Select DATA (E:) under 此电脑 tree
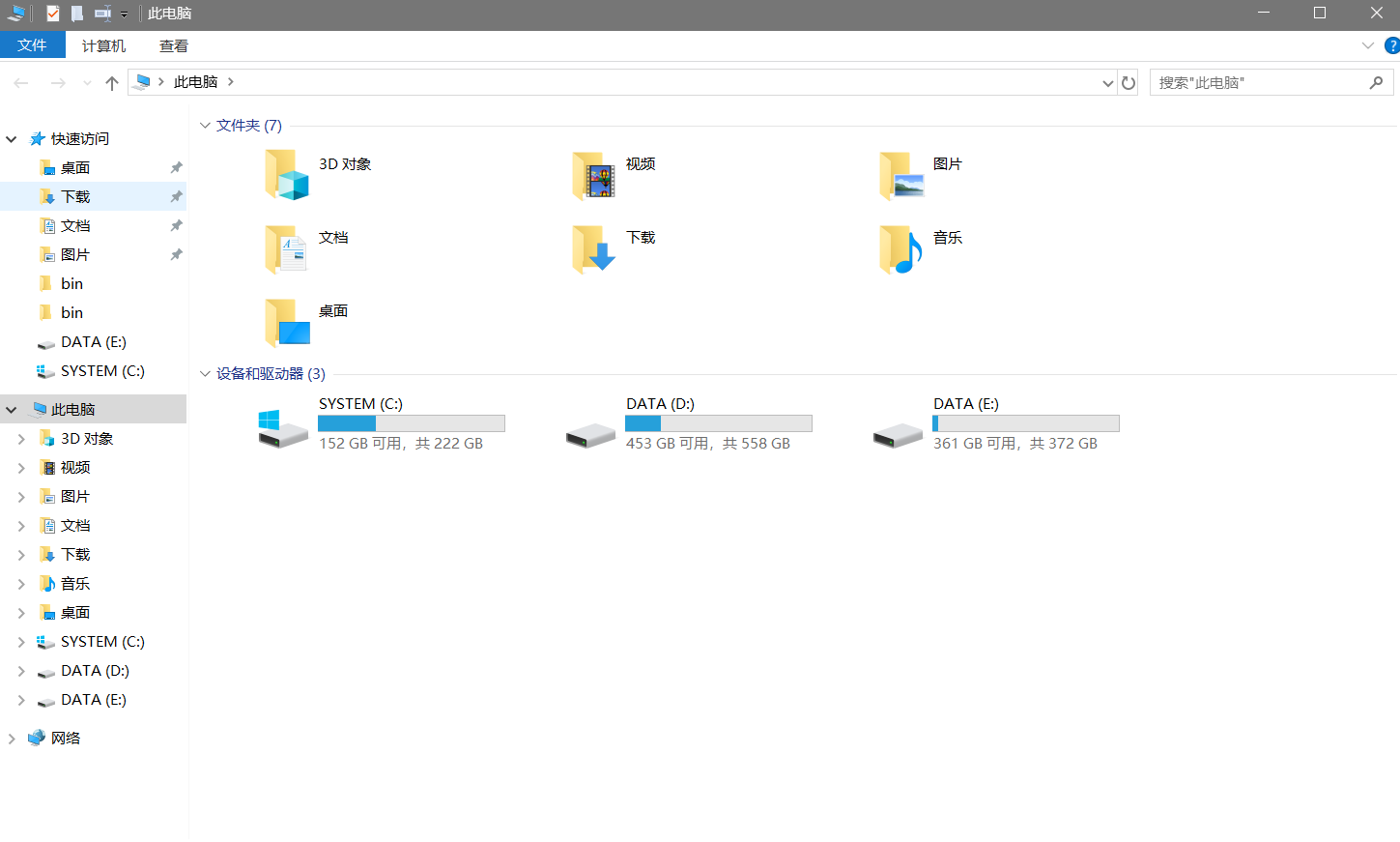 point(94,699)
